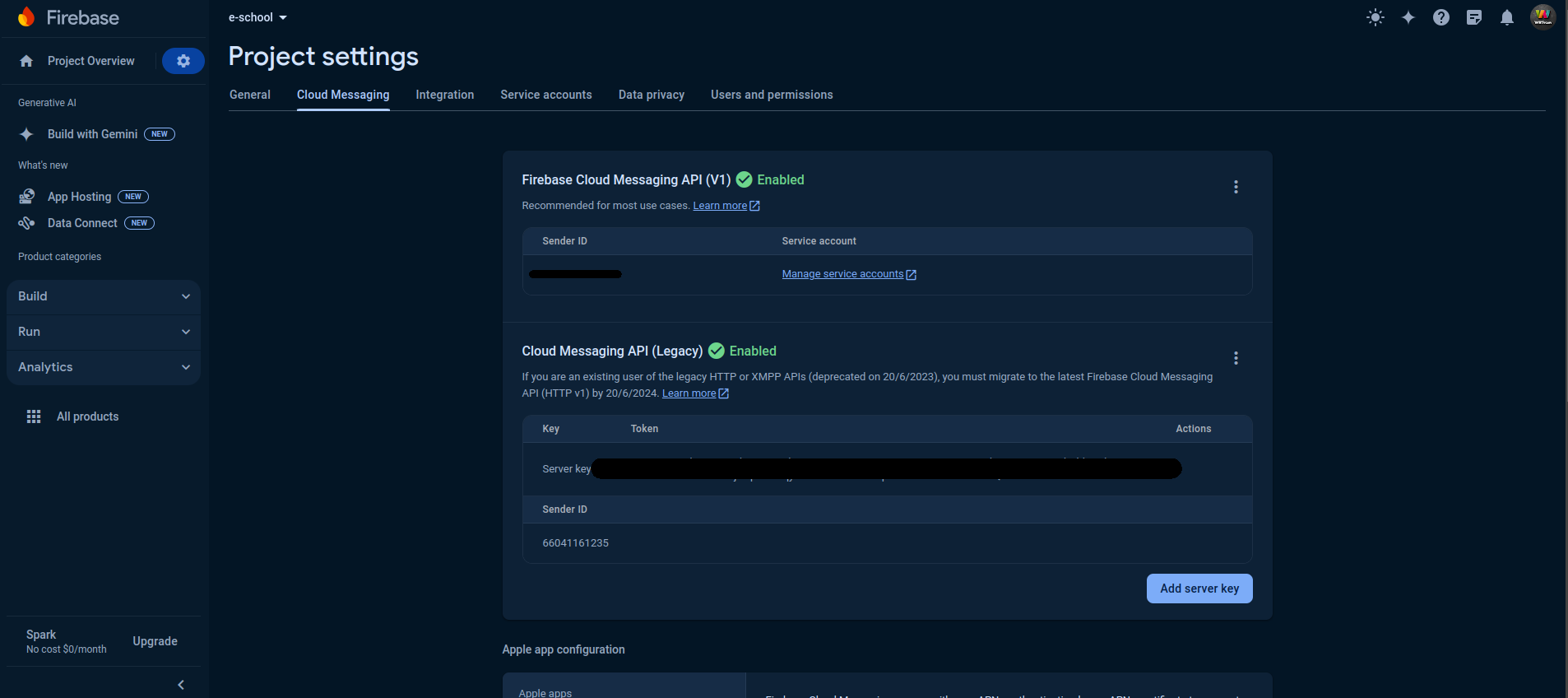
Task: Click the Spark plan label
Action: pos(41,635)
